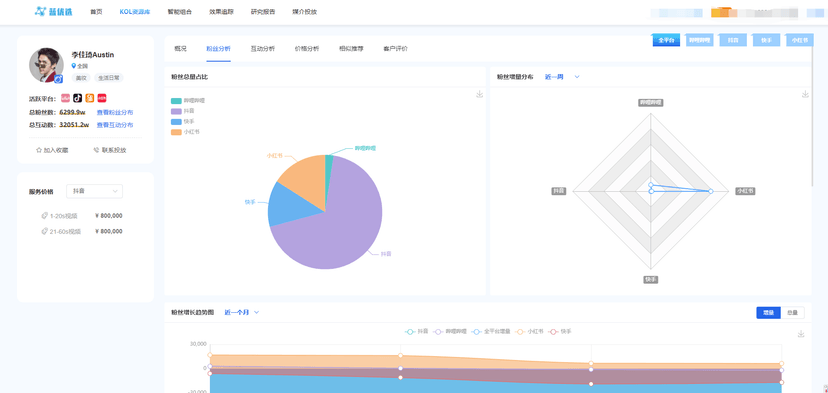
Task: Toggle the 小红书 series in the trend legend
Action: [x=530, y=332]
